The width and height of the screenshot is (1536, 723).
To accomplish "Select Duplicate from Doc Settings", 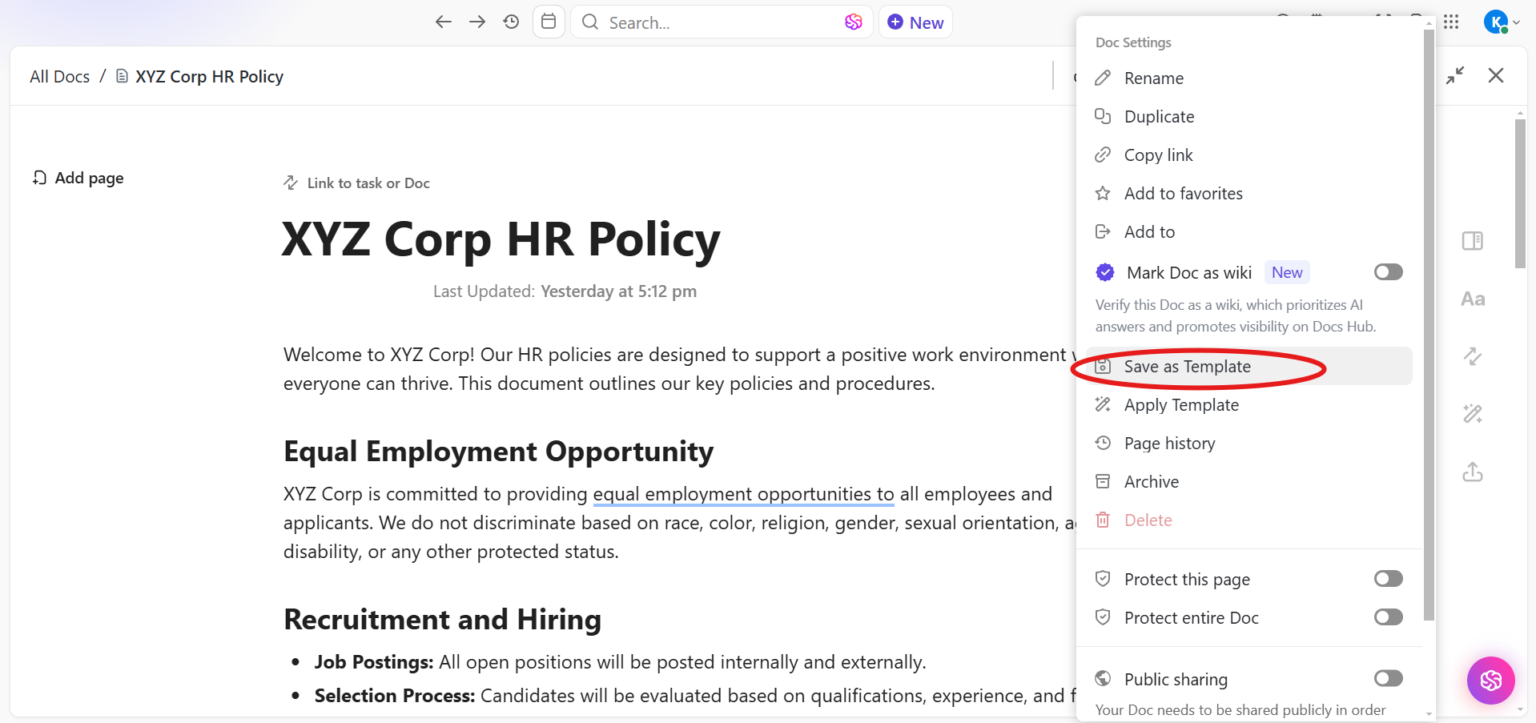I will click(1158, 116).
